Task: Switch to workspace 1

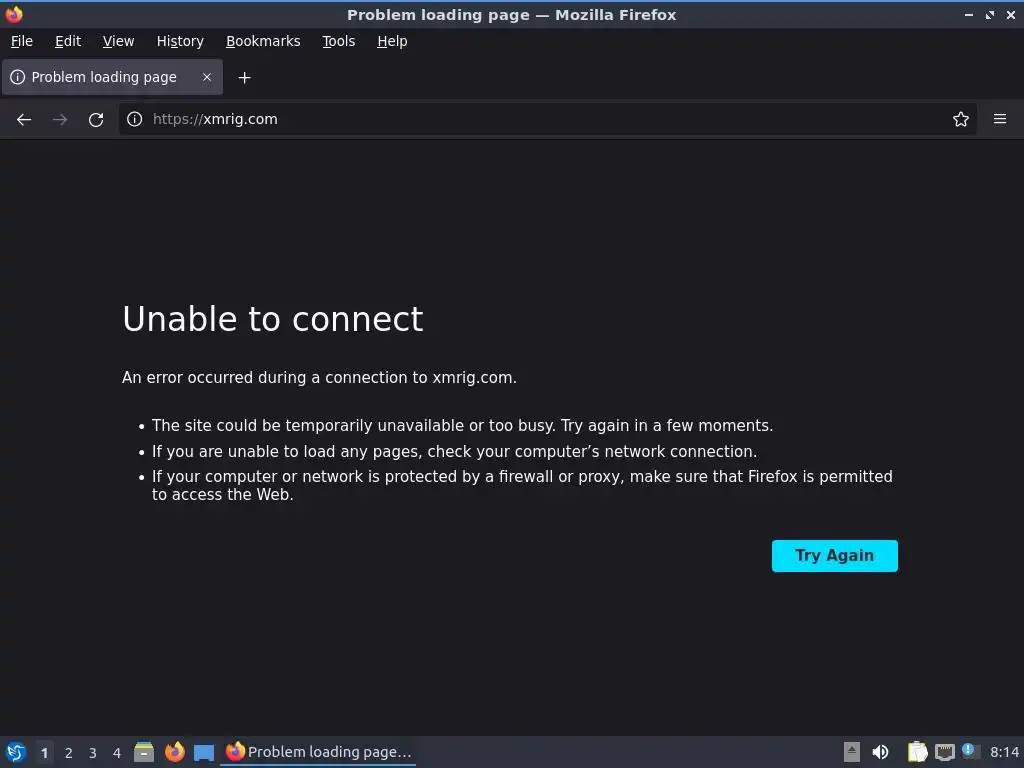Action: pyautogui.click(x=44, y=753)
